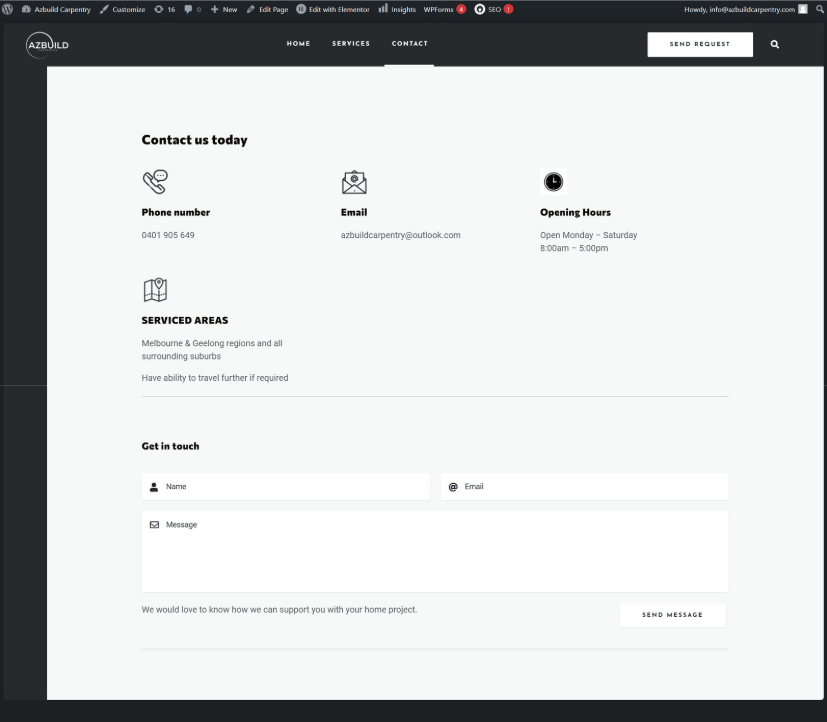Go to HOME navigation item

[299, 44]
